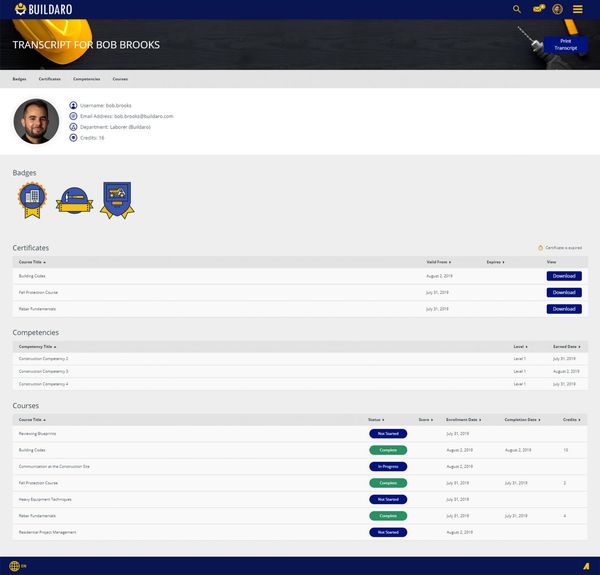Image resolution: width=600 pixels, height=575 pixels.
Task: Open the messages envelope icon
Action: [x=538, y=9]
